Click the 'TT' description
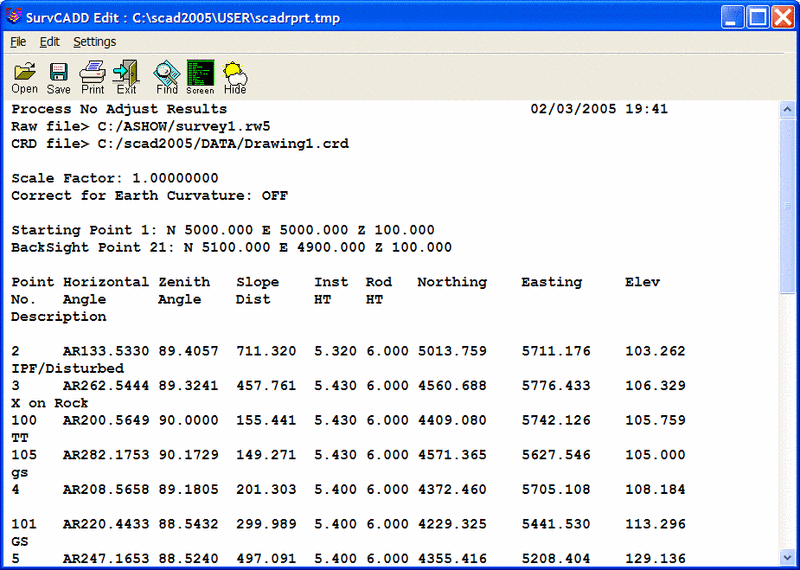 [20, 438]
